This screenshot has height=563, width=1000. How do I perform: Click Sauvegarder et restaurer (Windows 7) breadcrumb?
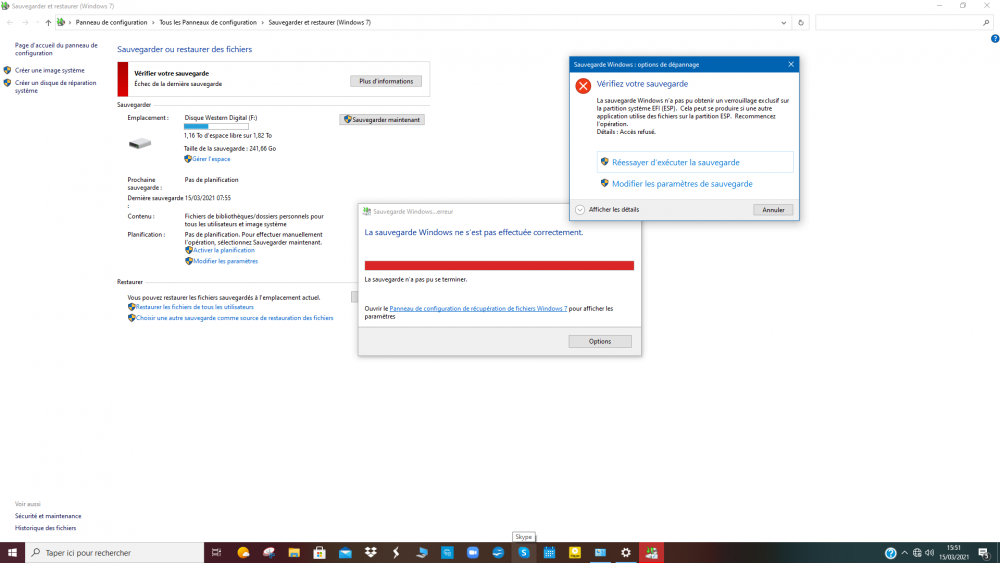click(x=320, y=22)
